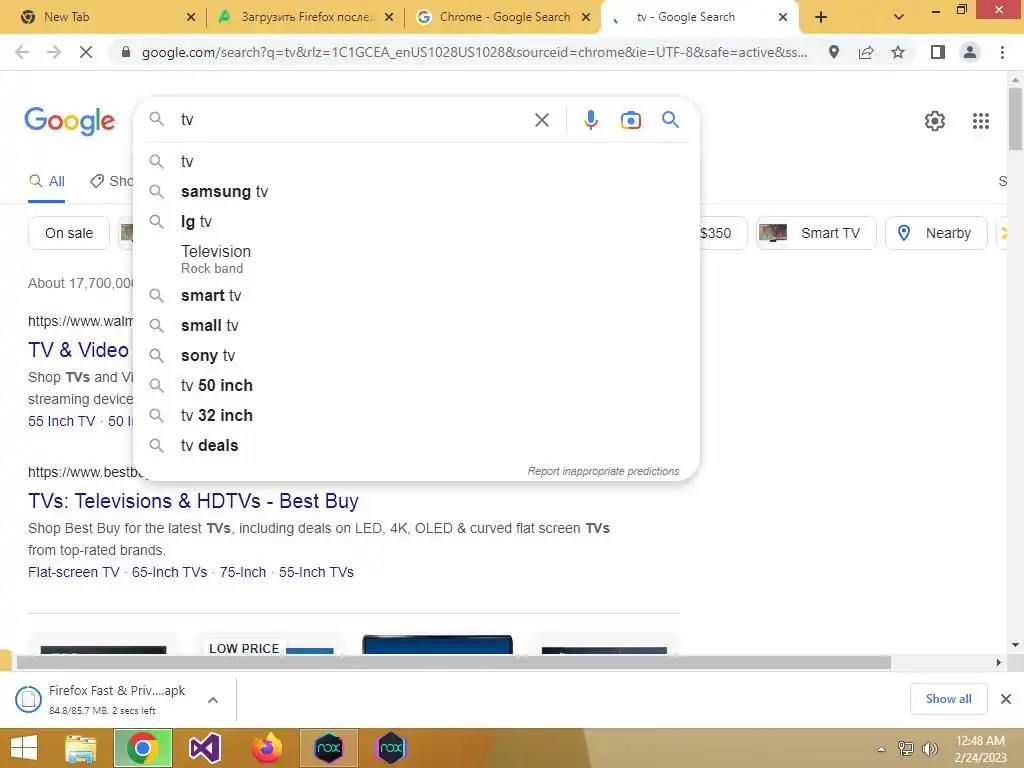Open the Google apps grid

click(x=980, y=121)
